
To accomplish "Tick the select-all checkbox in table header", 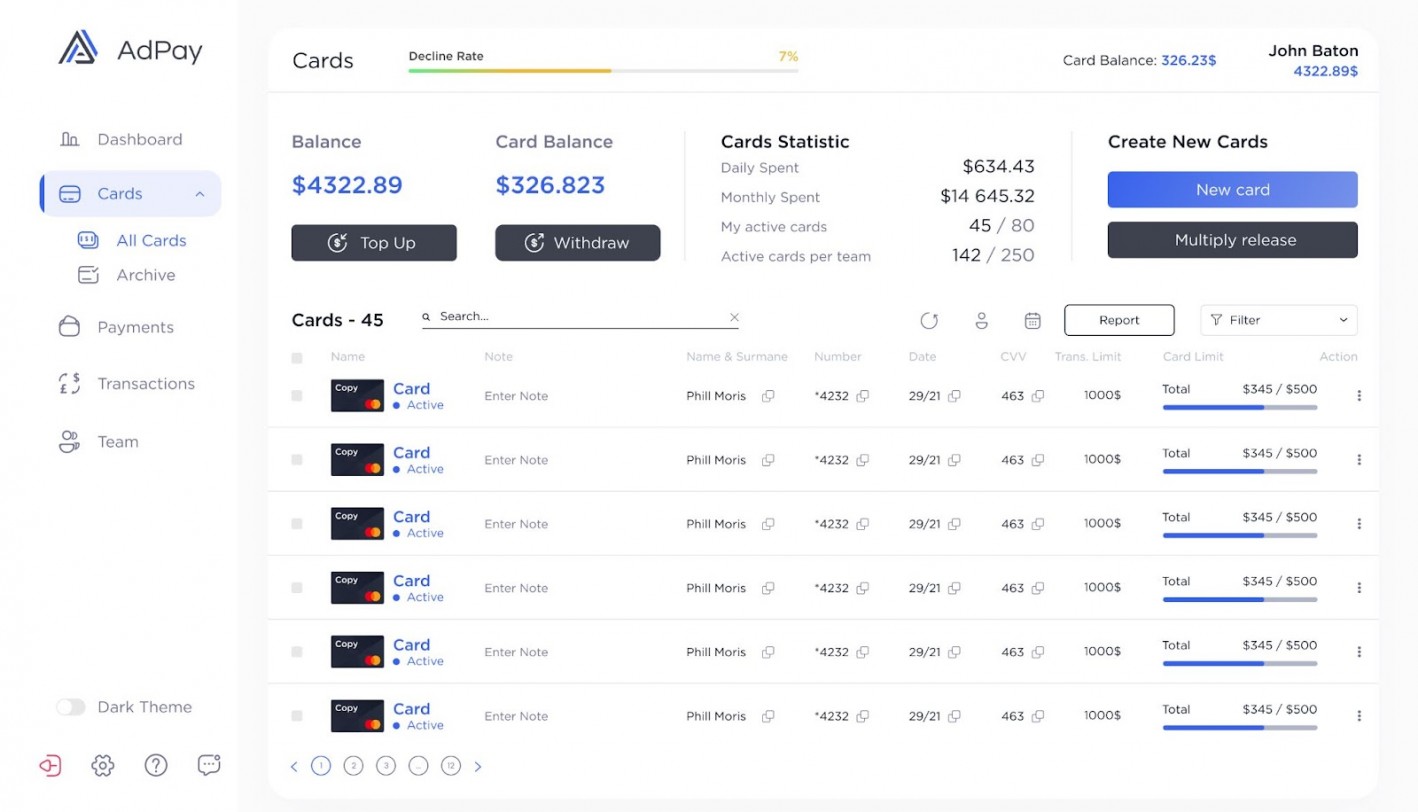I will (297, 358).
